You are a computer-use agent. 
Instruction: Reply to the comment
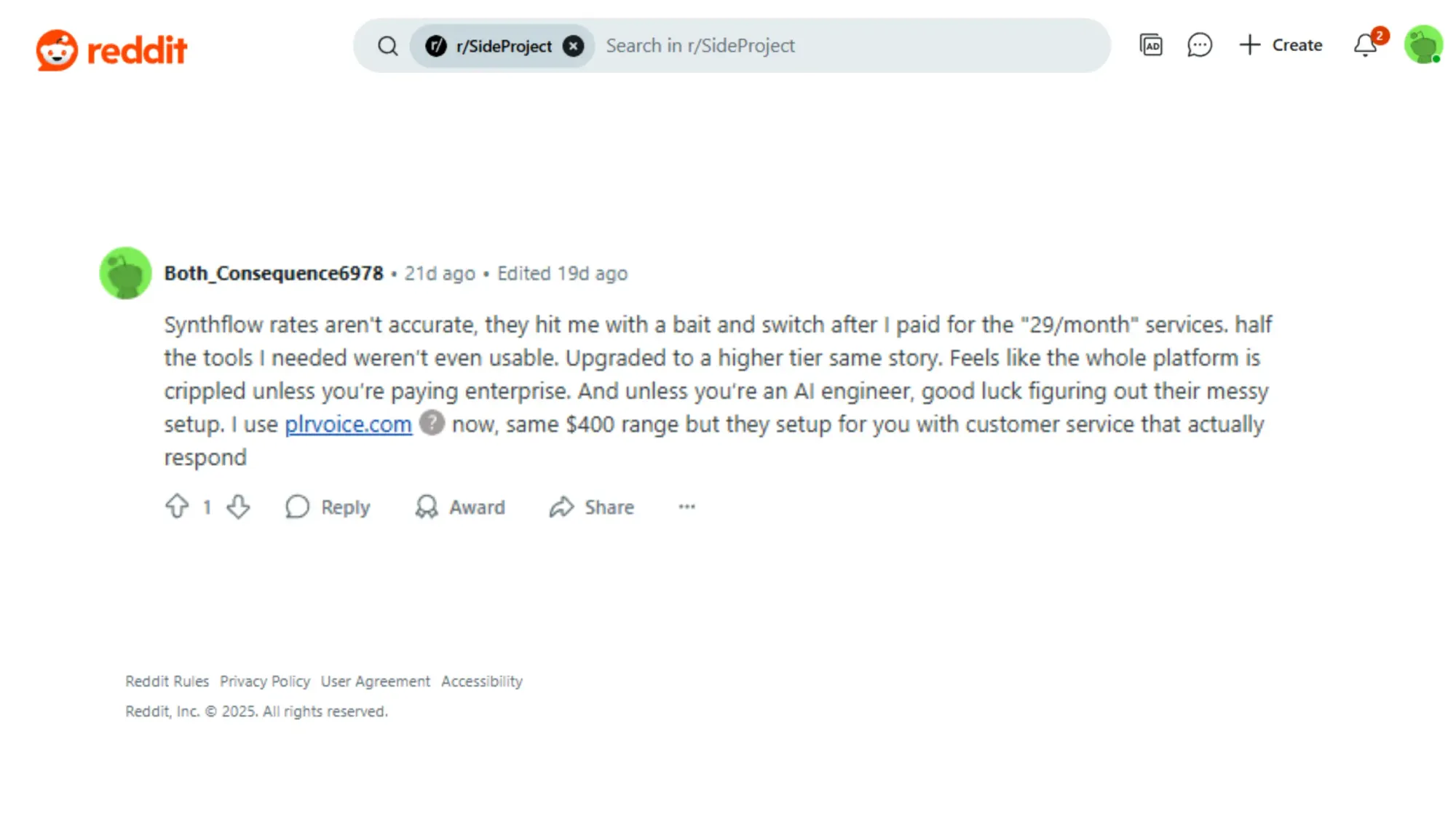327,507
